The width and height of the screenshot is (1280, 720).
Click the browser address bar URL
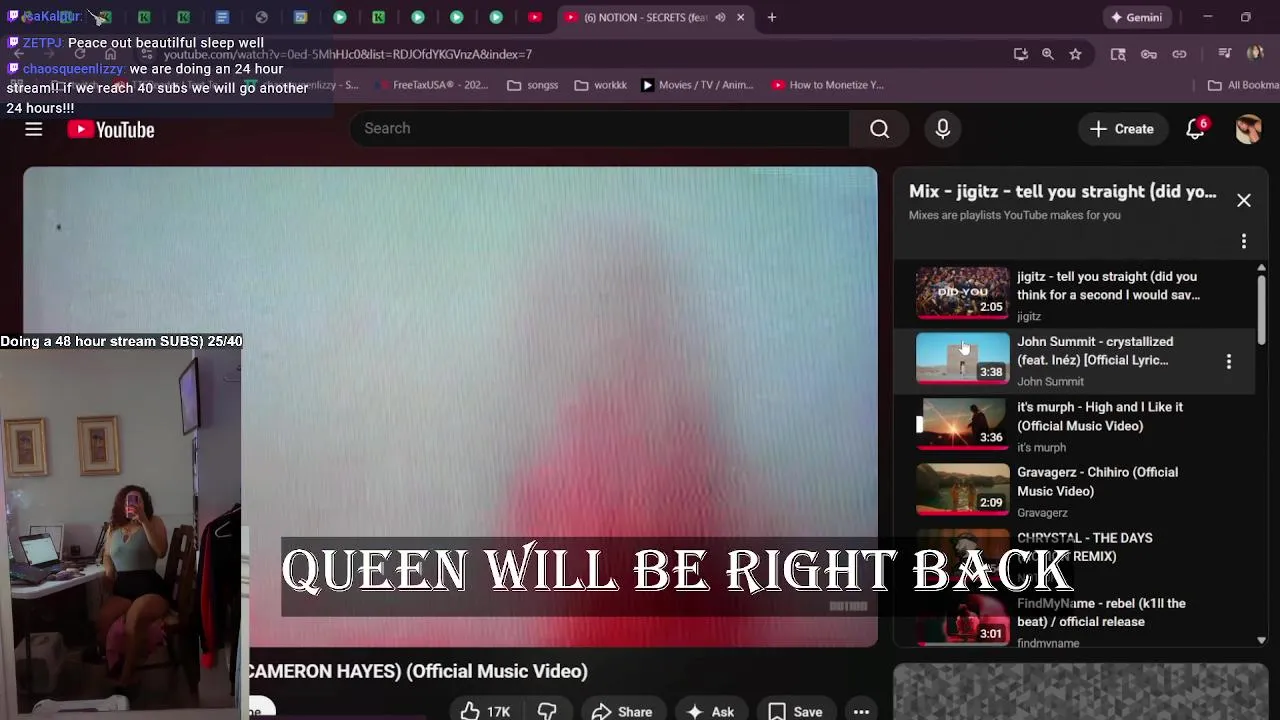tap(347, 54)
